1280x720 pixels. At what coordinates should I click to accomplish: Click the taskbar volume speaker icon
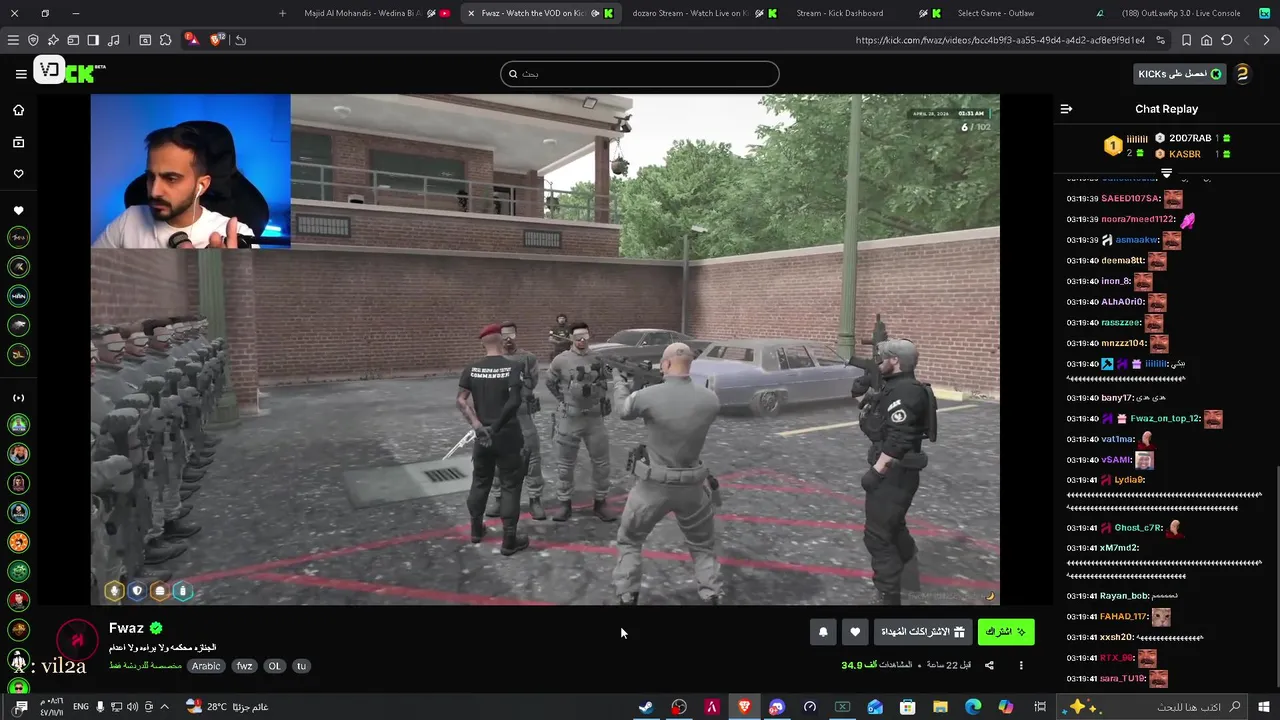pyautogui.click(x=132, y=707)
